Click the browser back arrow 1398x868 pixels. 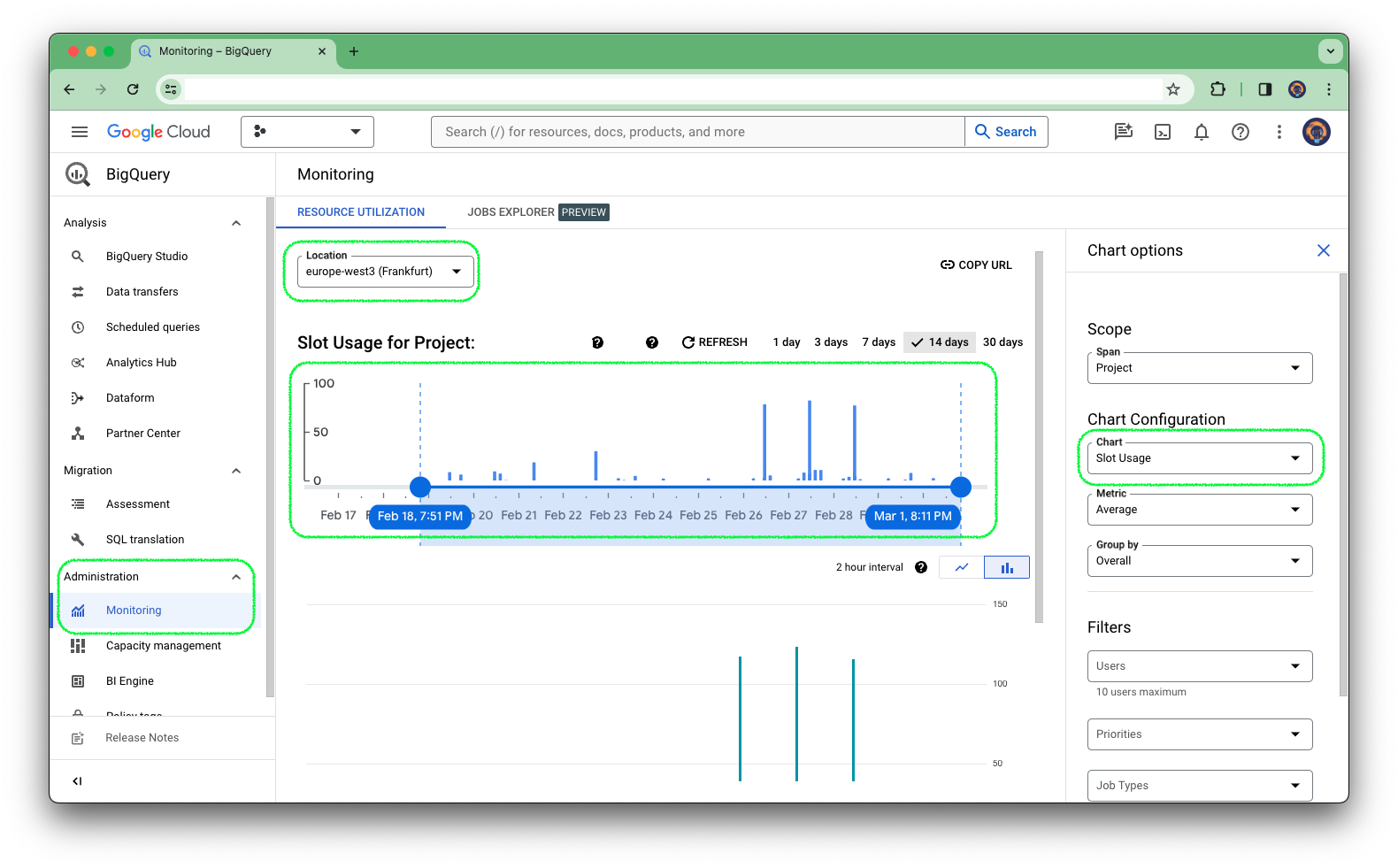(x=69, y=89)
